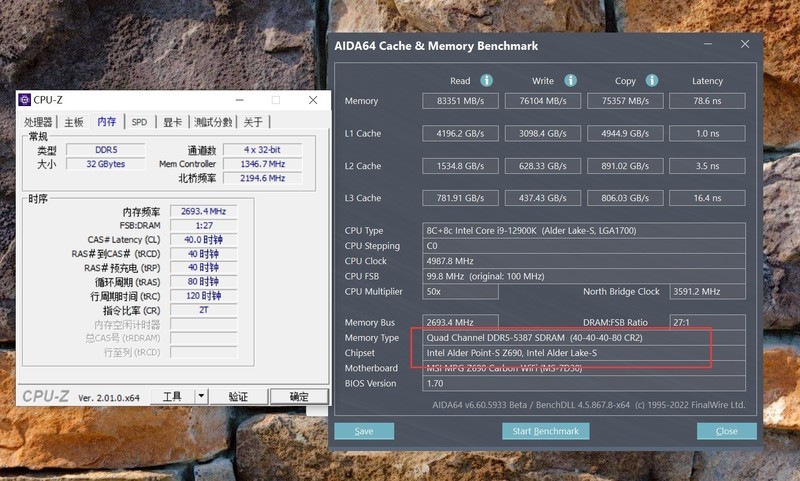This screenshot has width=800, height=481.
Task: Open the 关于 tab in CPU-Z
Action: [253, 122]
